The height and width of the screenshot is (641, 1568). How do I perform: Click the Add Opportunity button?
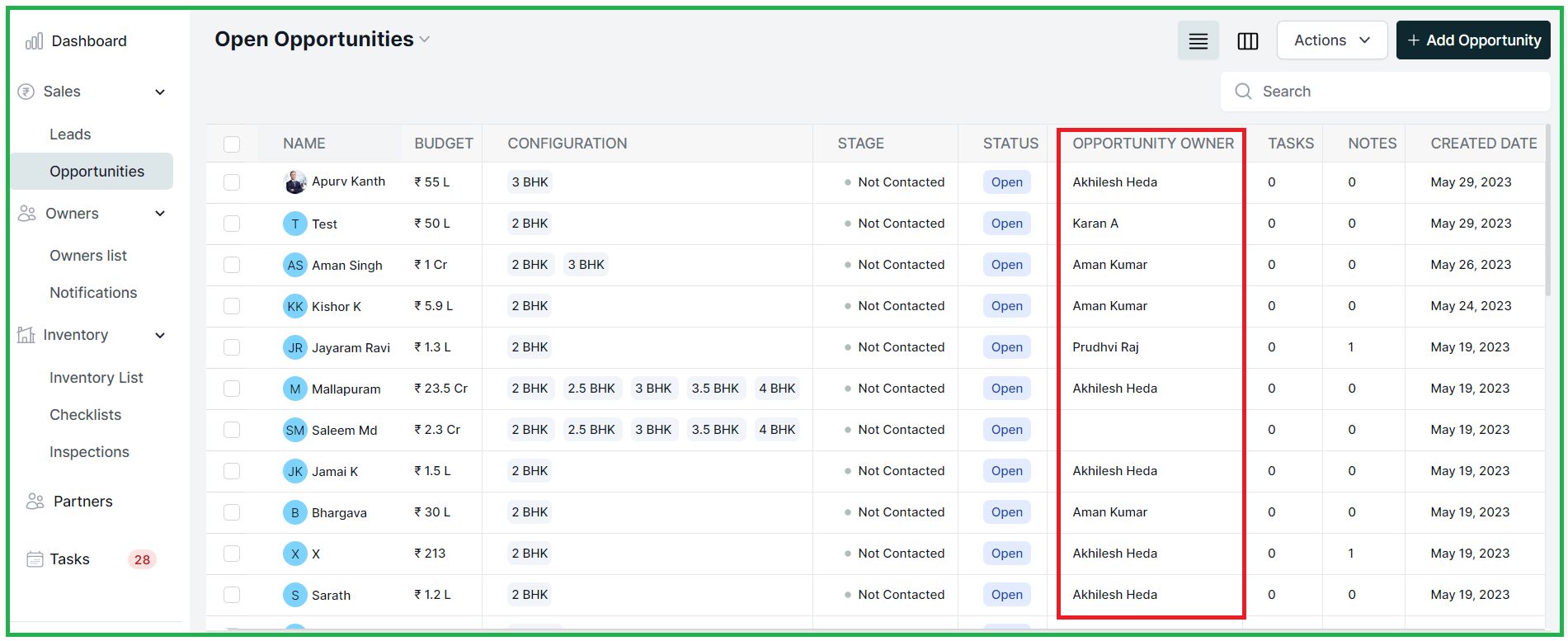[x=1473, y=40]
